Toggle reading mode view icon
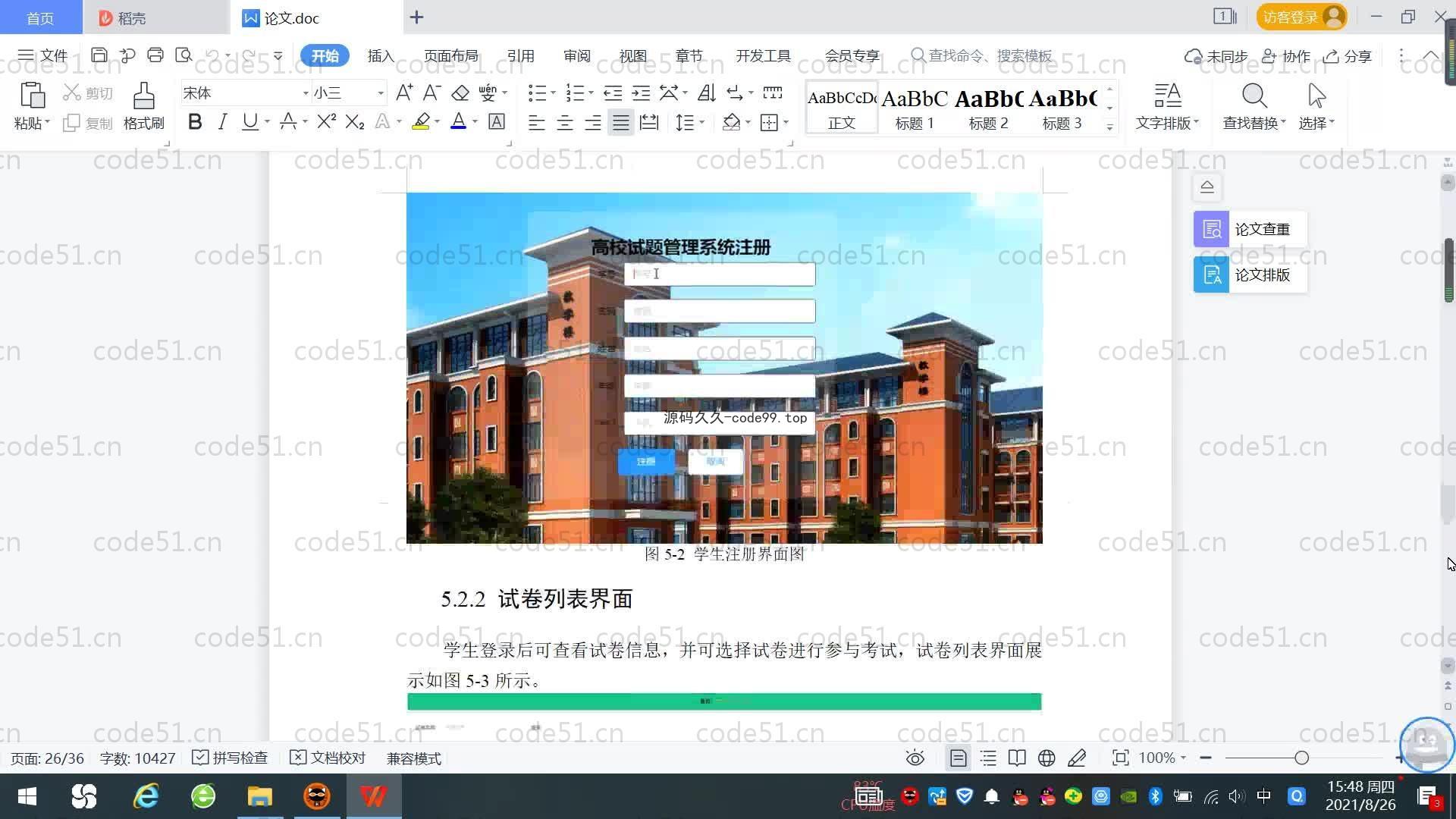This screenshot has height=819, width=1456. [x=1017, y=758]
